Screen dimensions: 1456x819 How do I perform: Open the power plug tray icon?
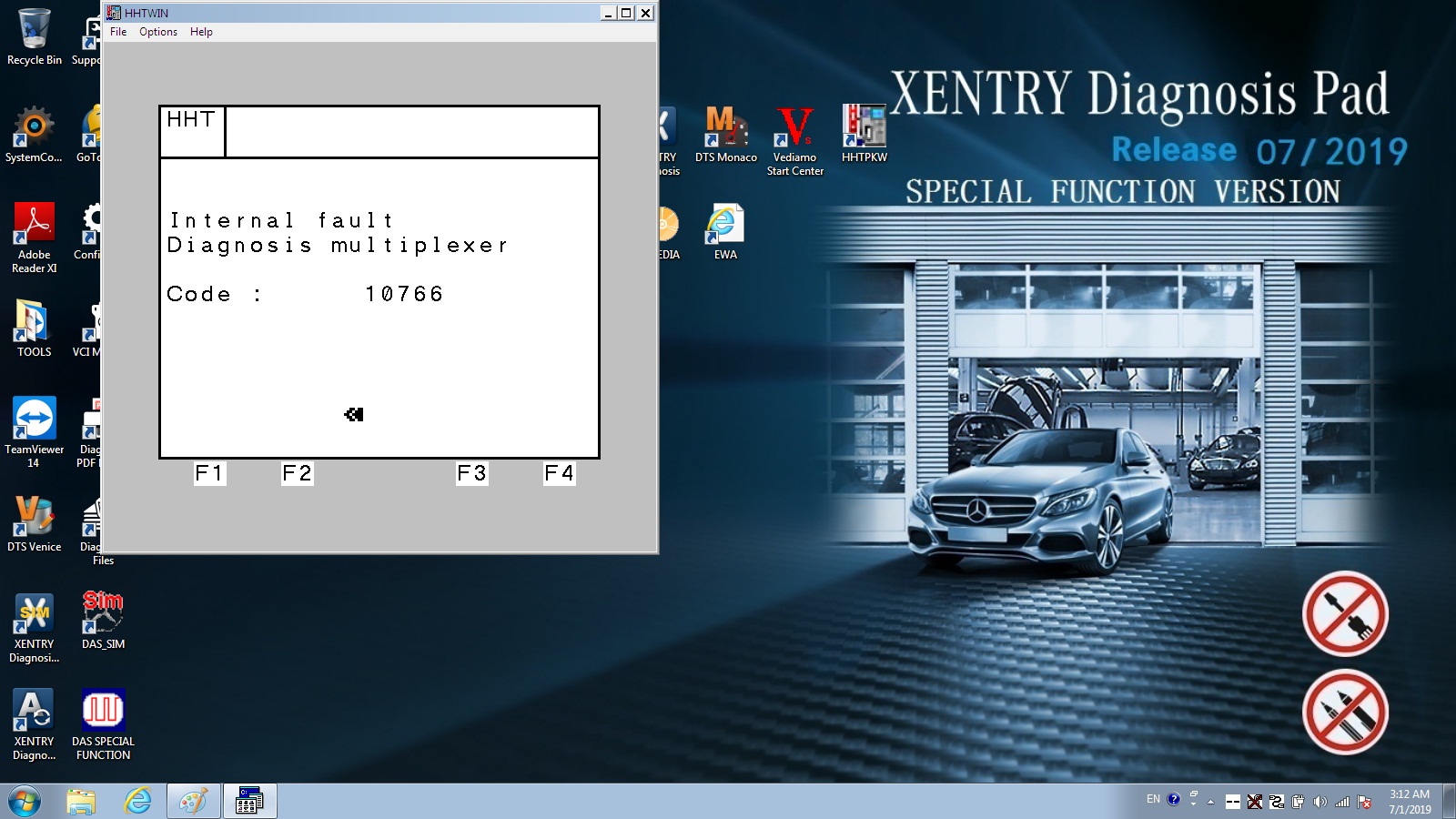[x=1299, y=802]
